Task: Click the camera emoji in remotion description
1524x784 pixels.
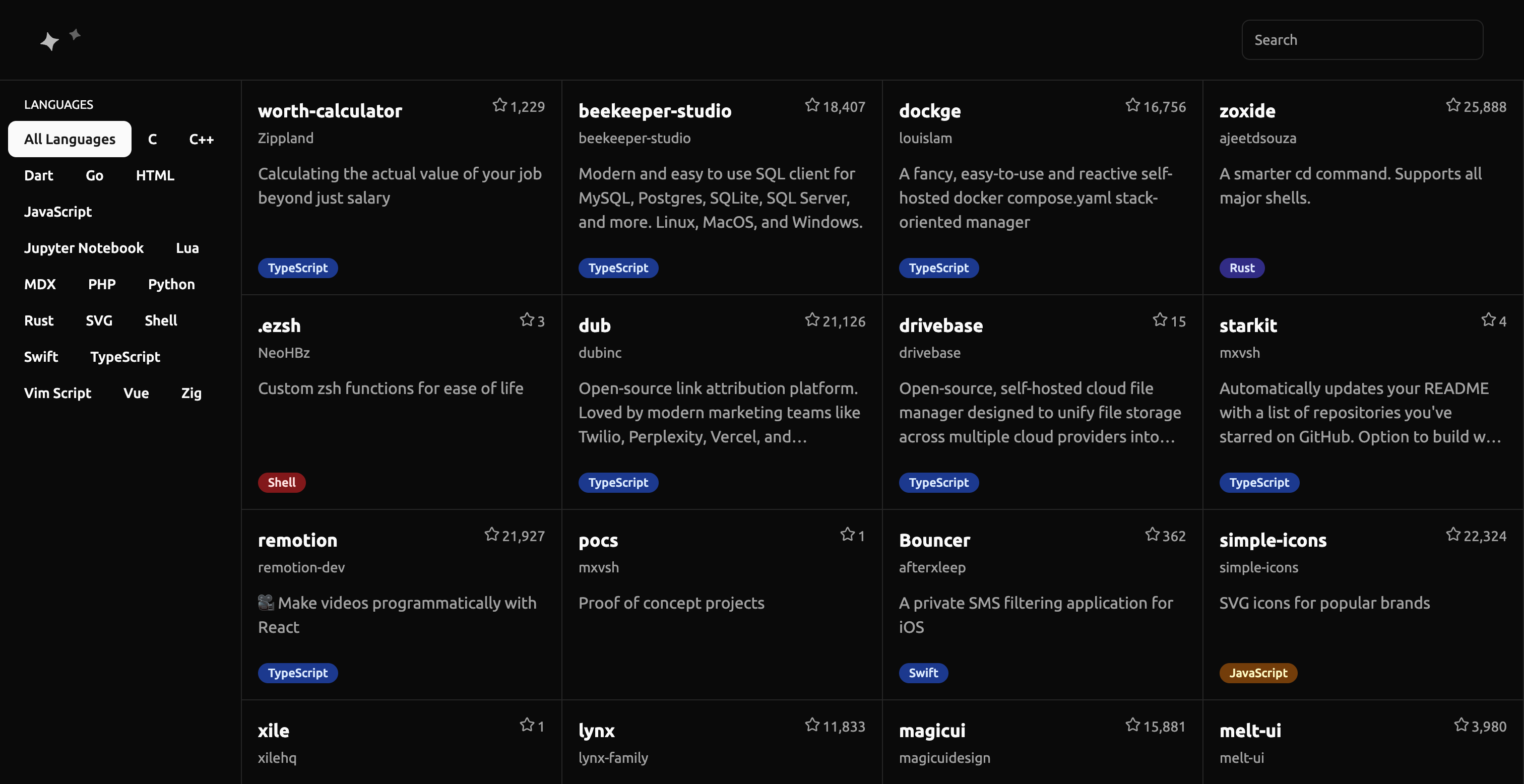Action: tap(266, 603)
